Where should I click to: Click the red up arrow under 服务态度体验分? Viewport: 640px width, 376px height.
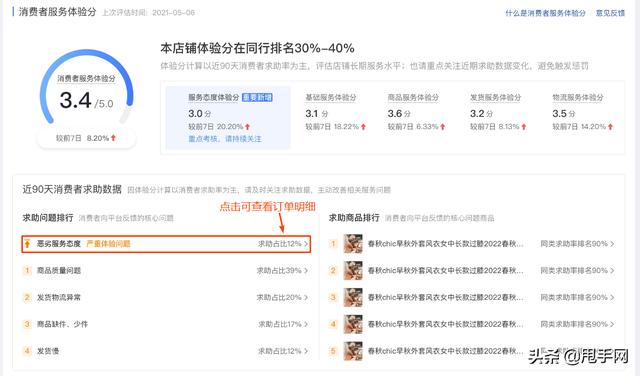[247, 127]
